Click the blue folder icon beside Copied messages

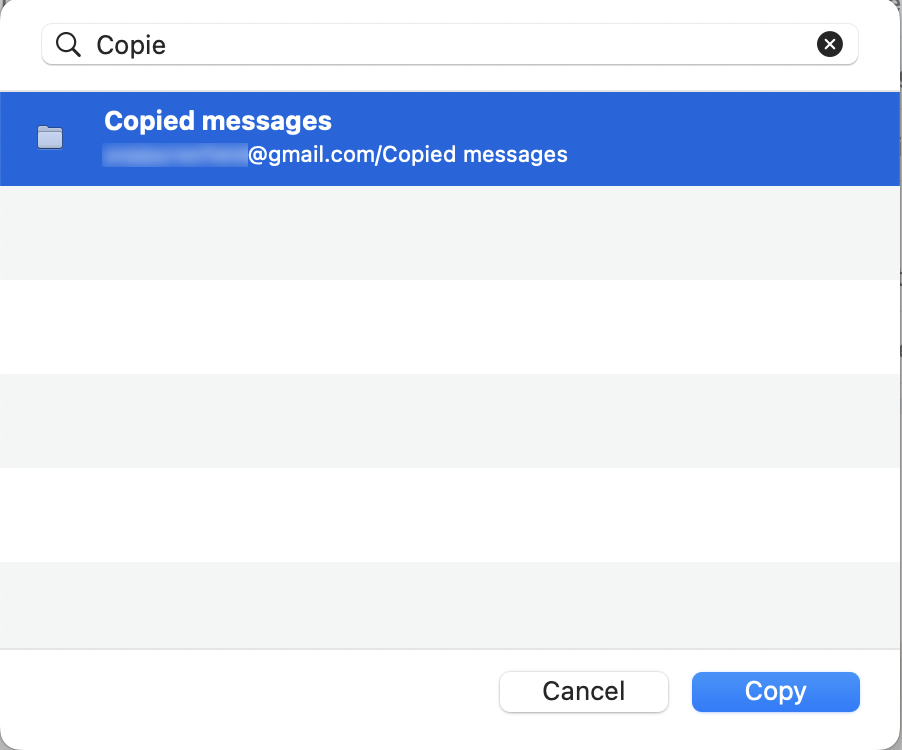click(x=49, y=138)
